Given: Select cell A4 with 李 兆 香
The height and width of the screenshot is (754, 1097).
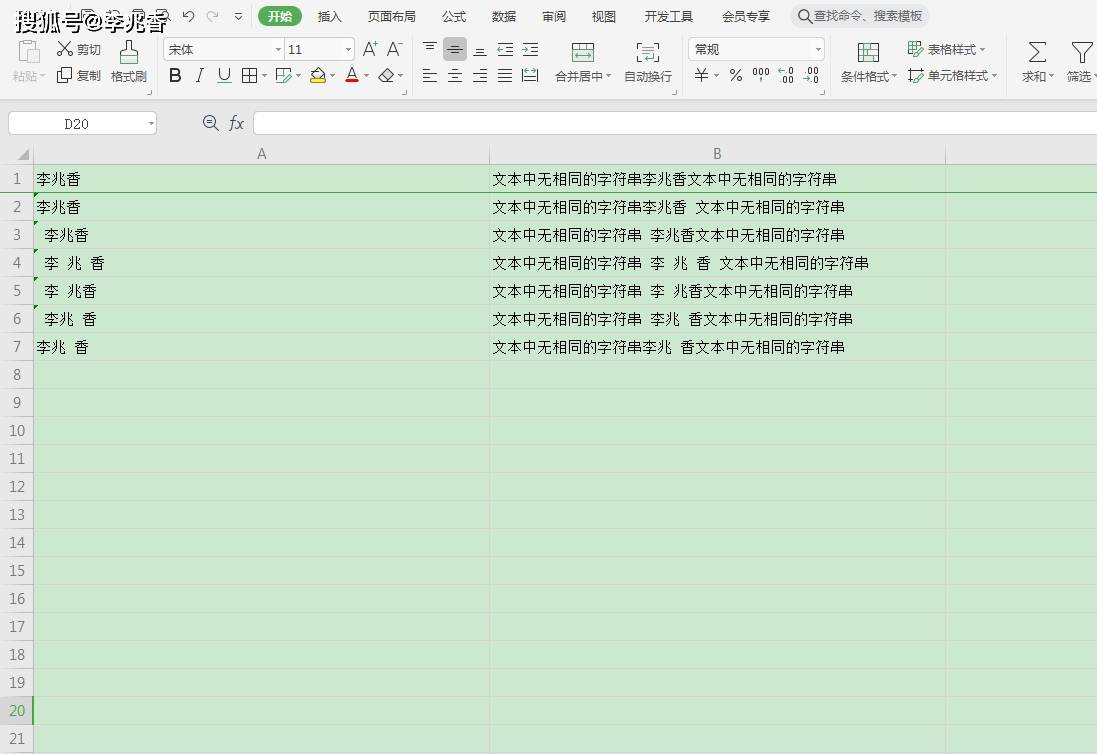Looking at the screenshot, I should 262,263.
